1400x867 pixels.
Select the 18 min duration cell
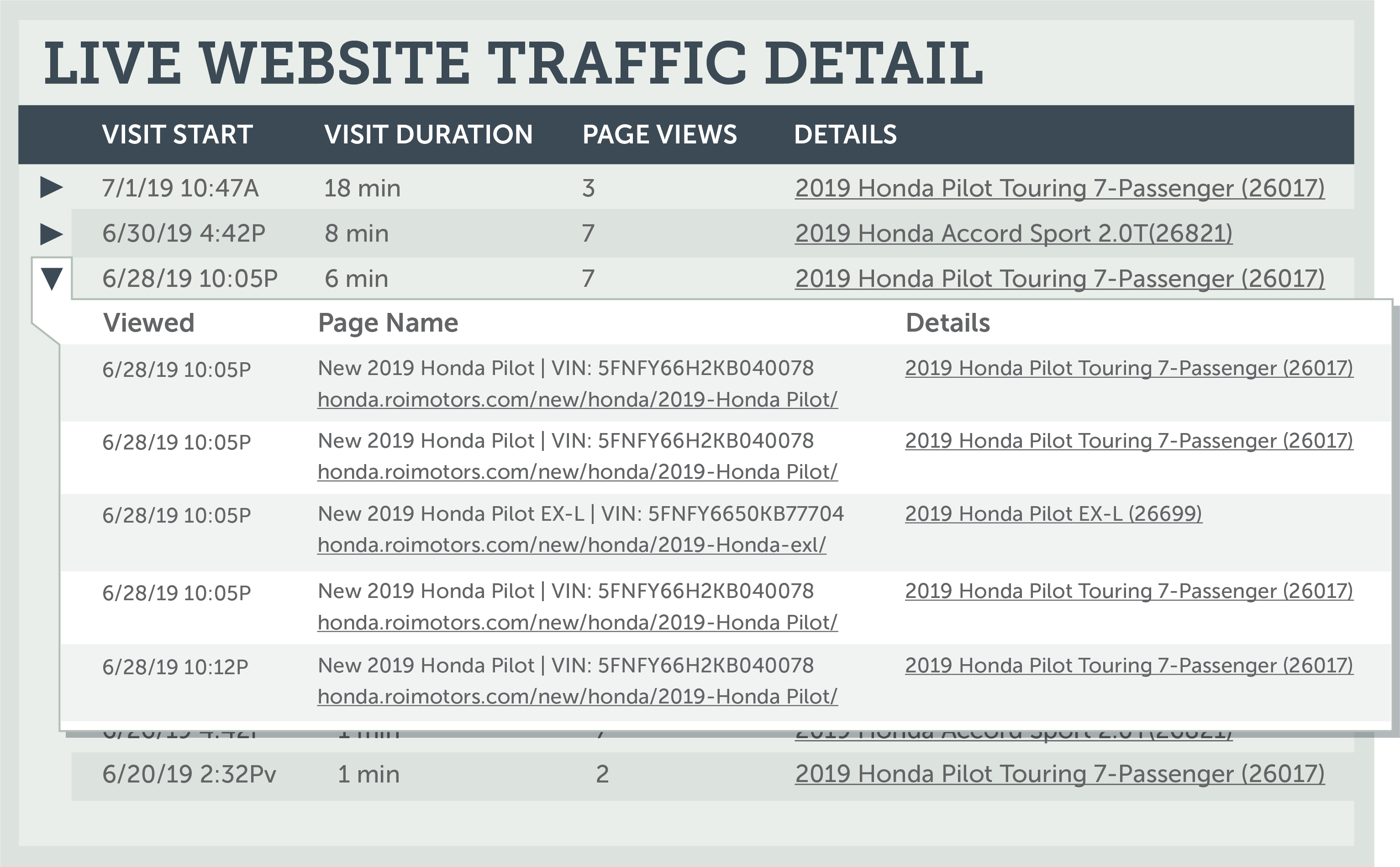(x=362, y=188)
